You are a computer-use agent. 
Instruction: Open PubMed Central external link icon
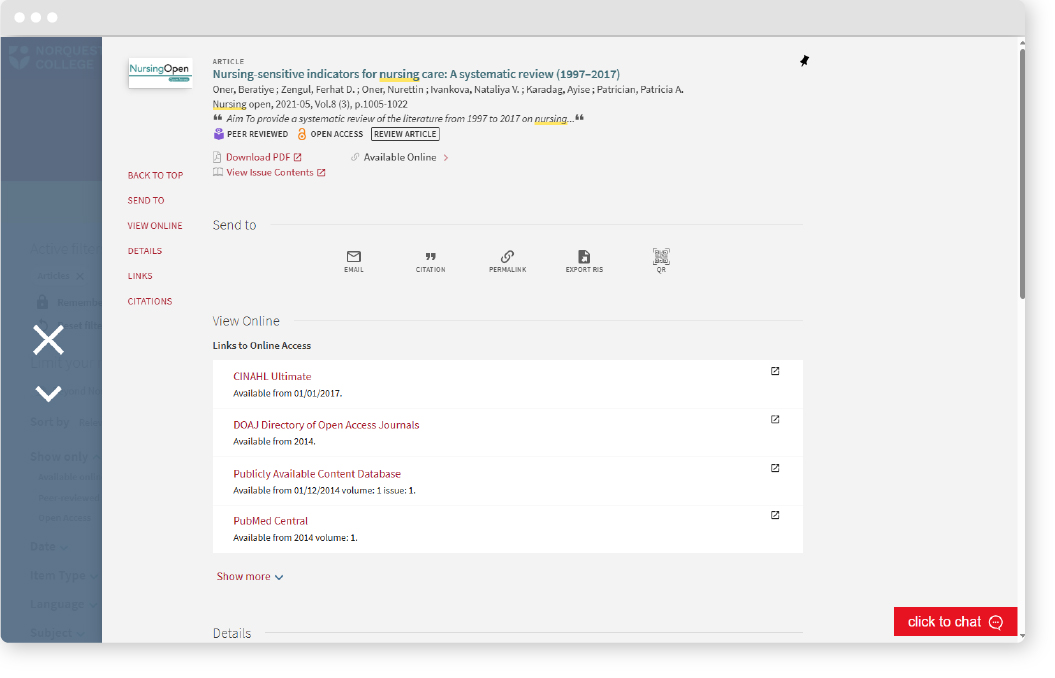coord(775,515)
